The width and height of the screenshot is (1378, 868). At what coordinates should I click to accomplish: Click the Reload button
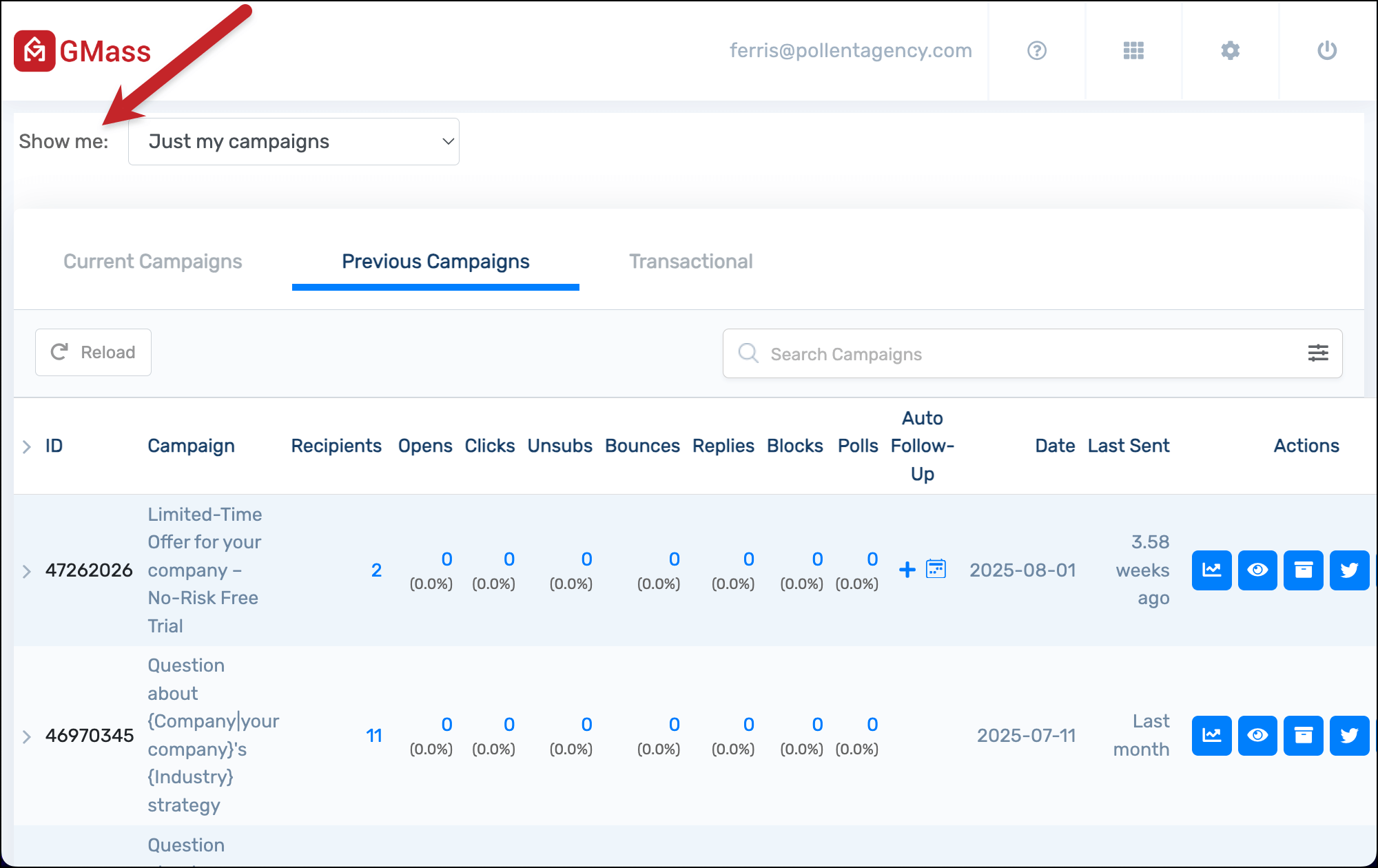93,353
